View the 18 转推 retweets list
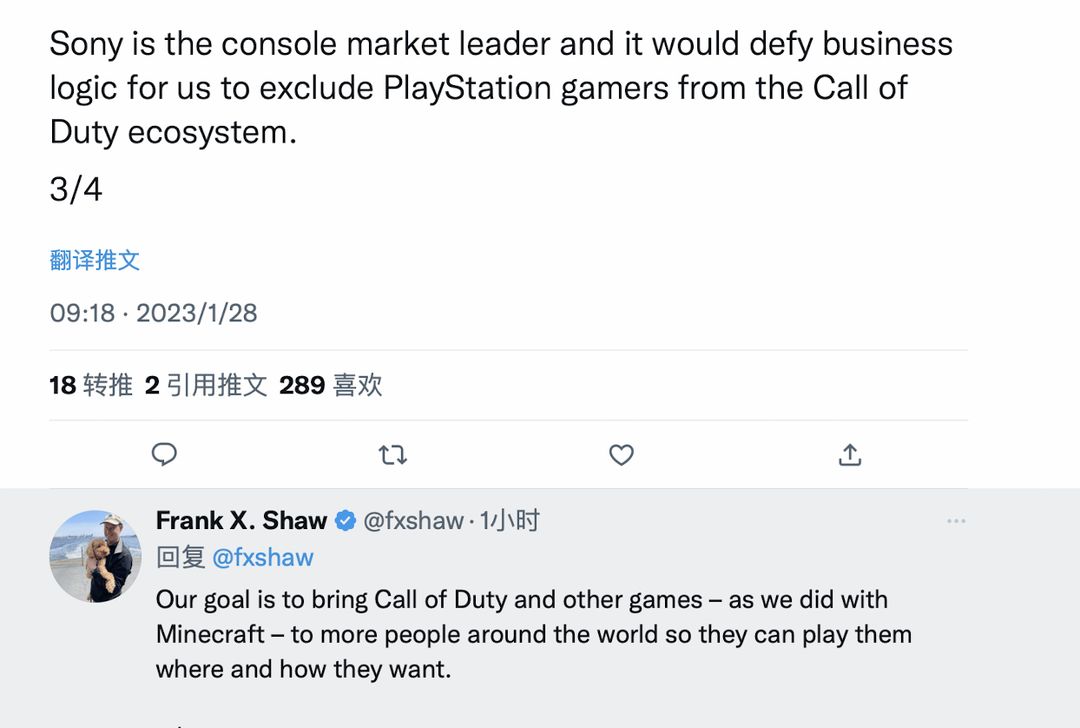 (91, 385)
